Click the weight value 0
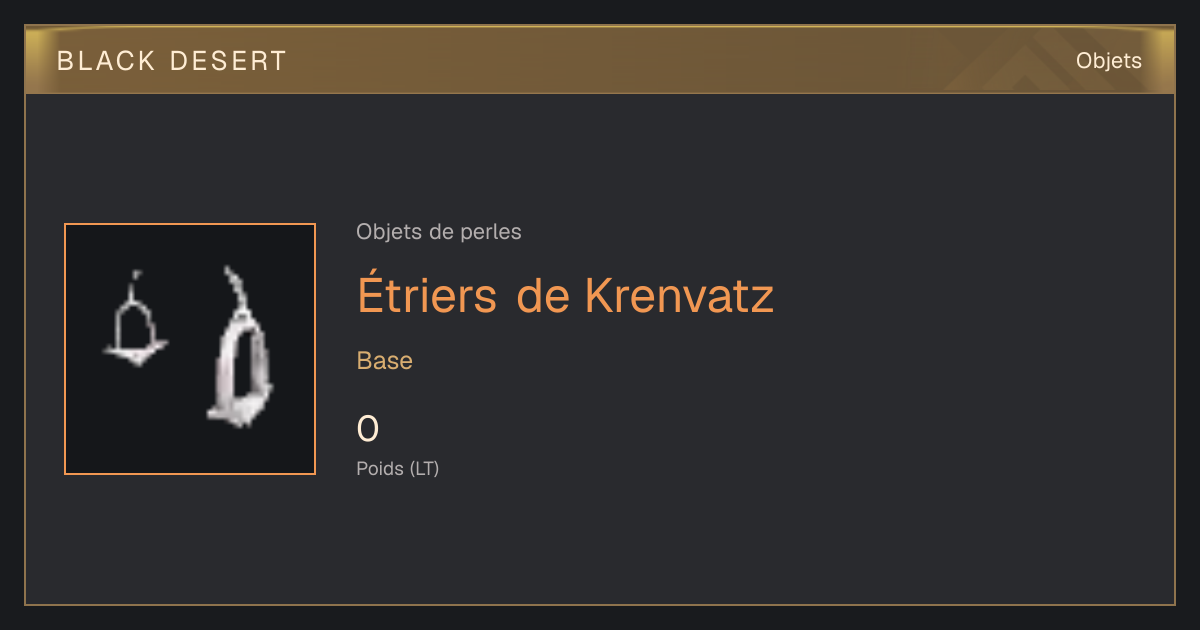Screen dimensions: 1200x630 pos(368,430)
